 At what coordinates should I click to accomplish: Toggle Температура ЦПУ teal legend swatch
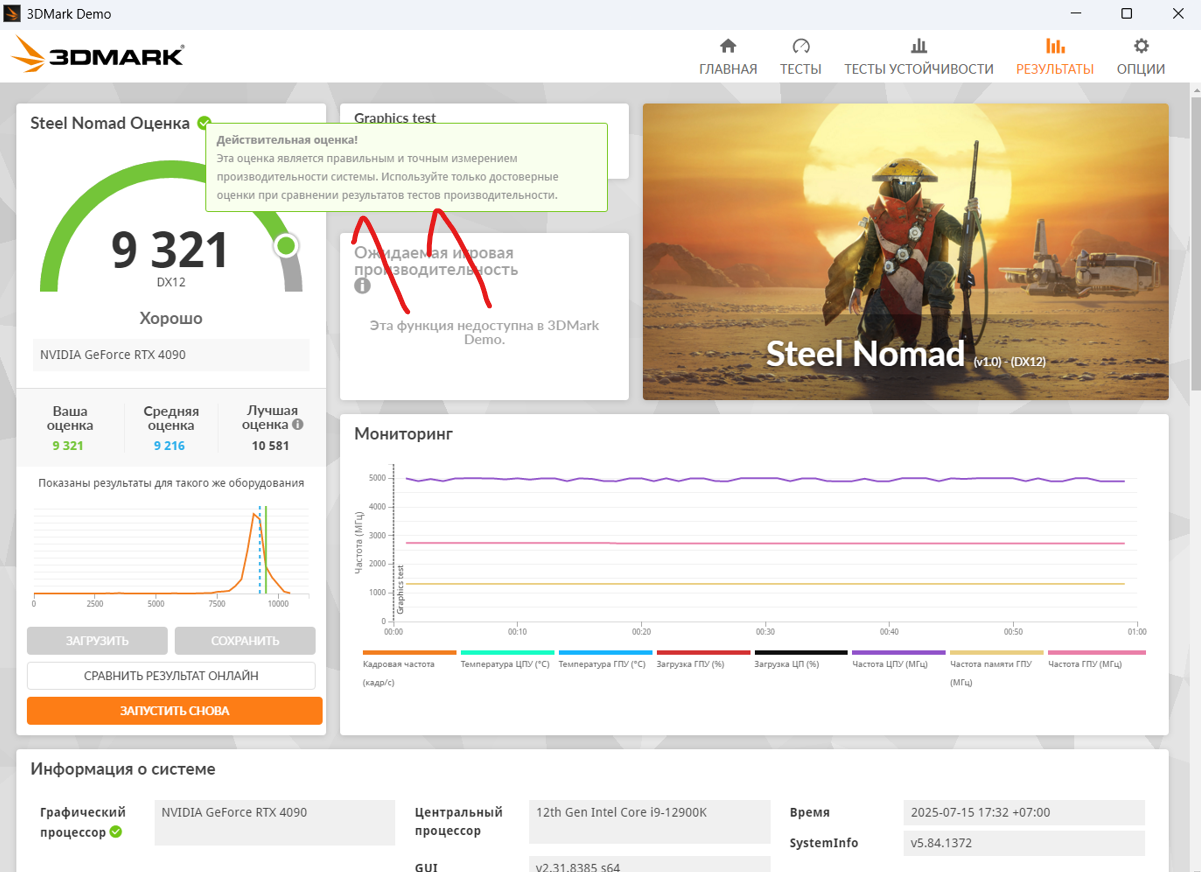coord(507,653)
